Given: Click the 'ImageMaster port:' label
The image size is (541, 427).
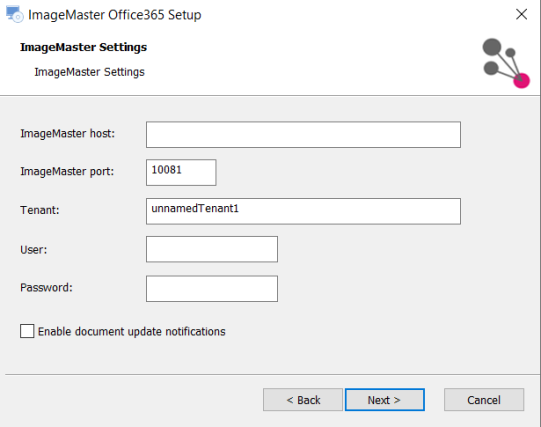Looking at the screenshot, I should point(67,171).
